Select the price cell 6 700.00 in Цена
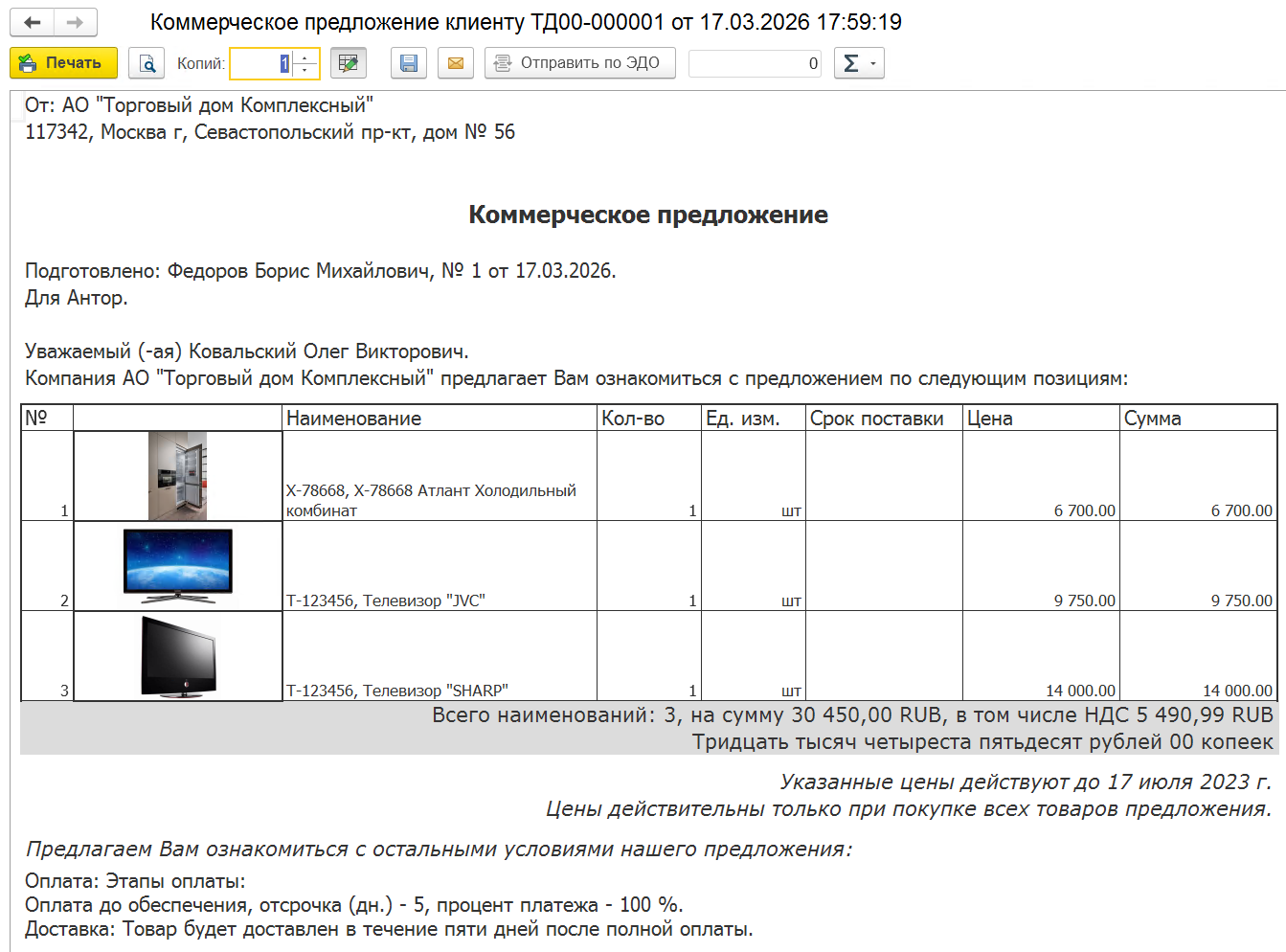The width and height of the screenshot is (1286, 952). (1042, 476)
